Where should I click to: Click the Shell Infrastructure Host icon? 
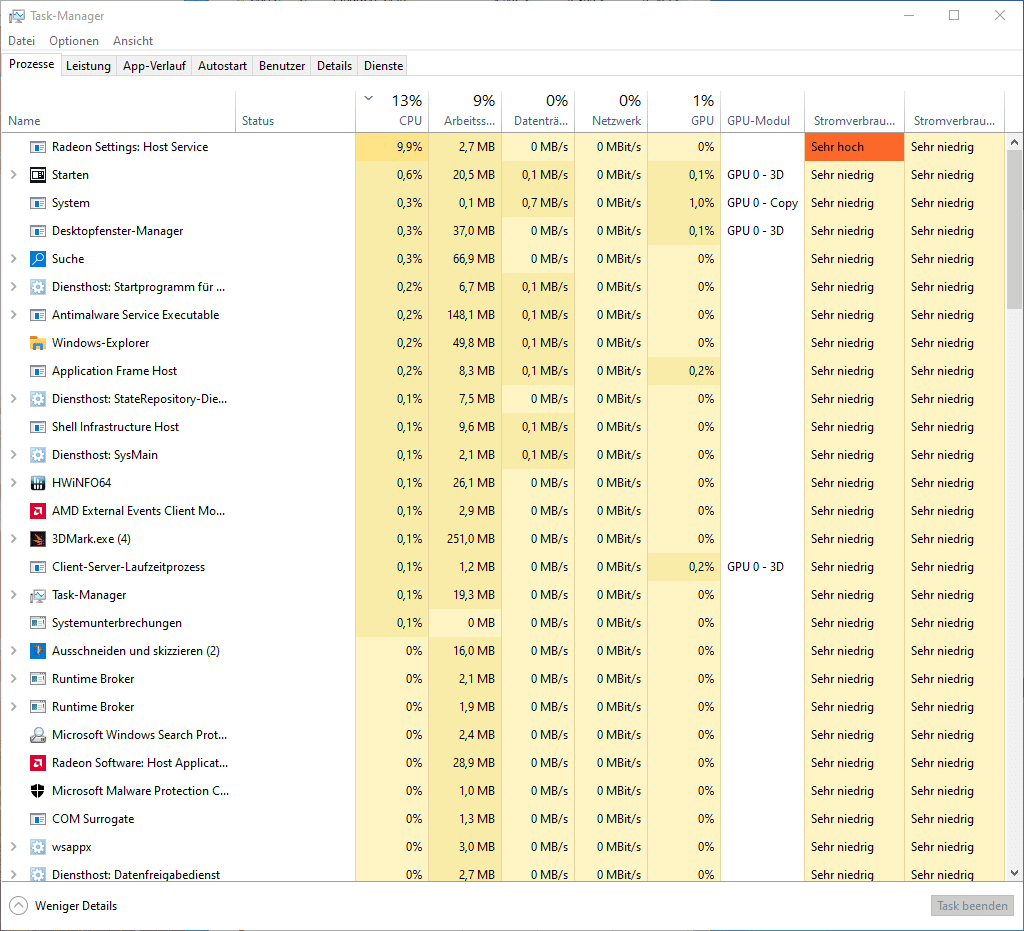pos(38,427)
